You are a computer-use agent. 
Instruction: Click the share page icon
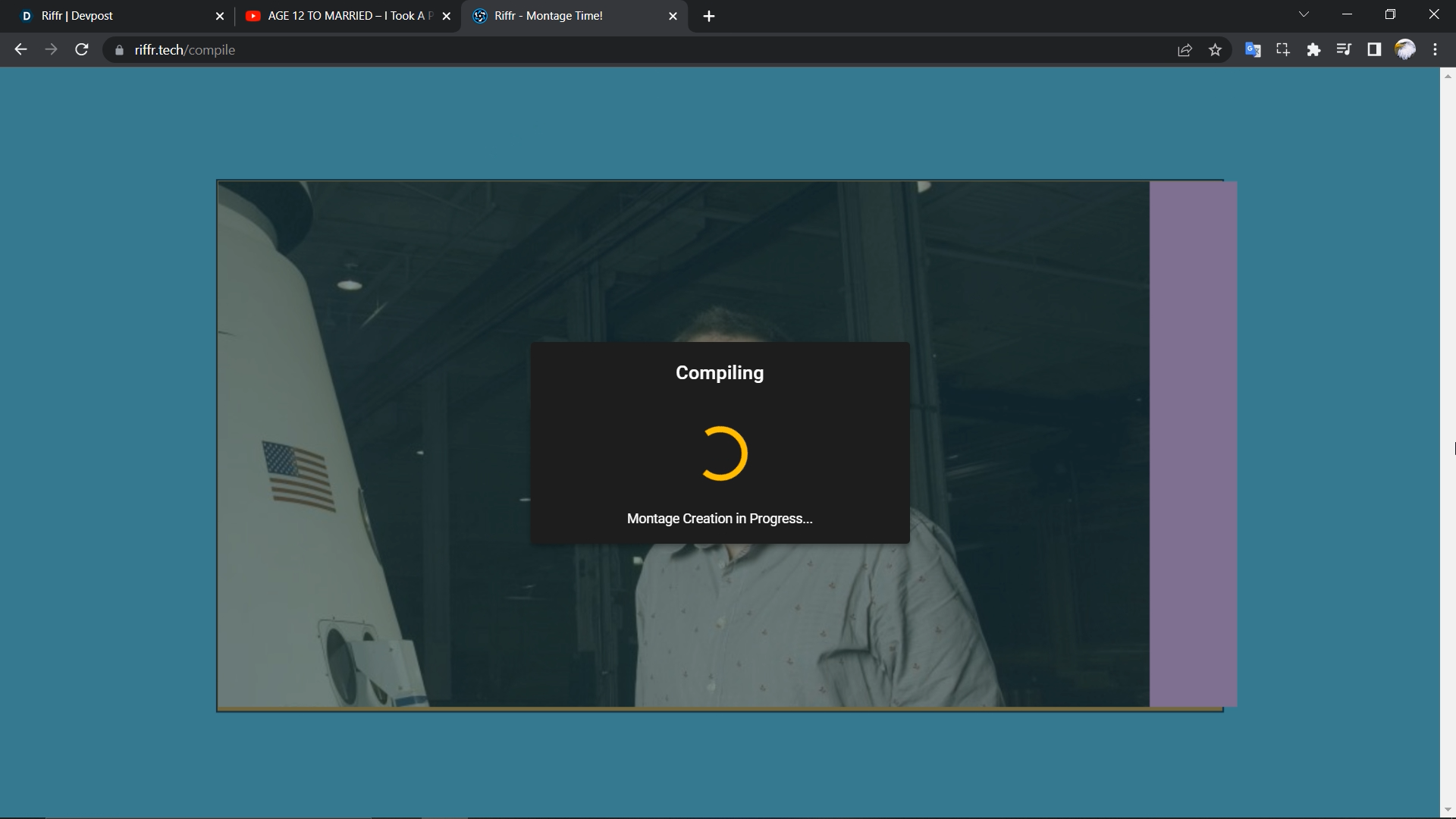(1185, 50)
